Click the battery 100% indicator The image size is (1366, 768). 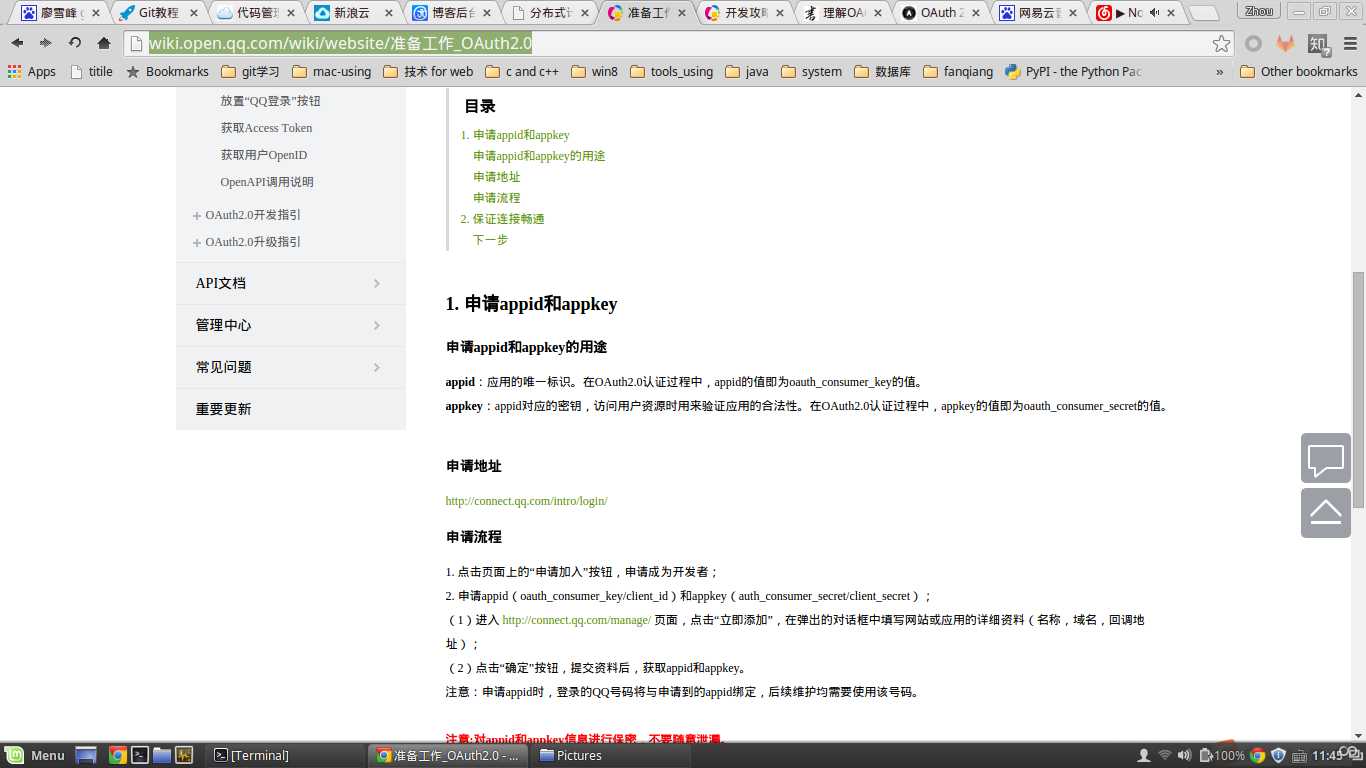tap(1222, 755)
